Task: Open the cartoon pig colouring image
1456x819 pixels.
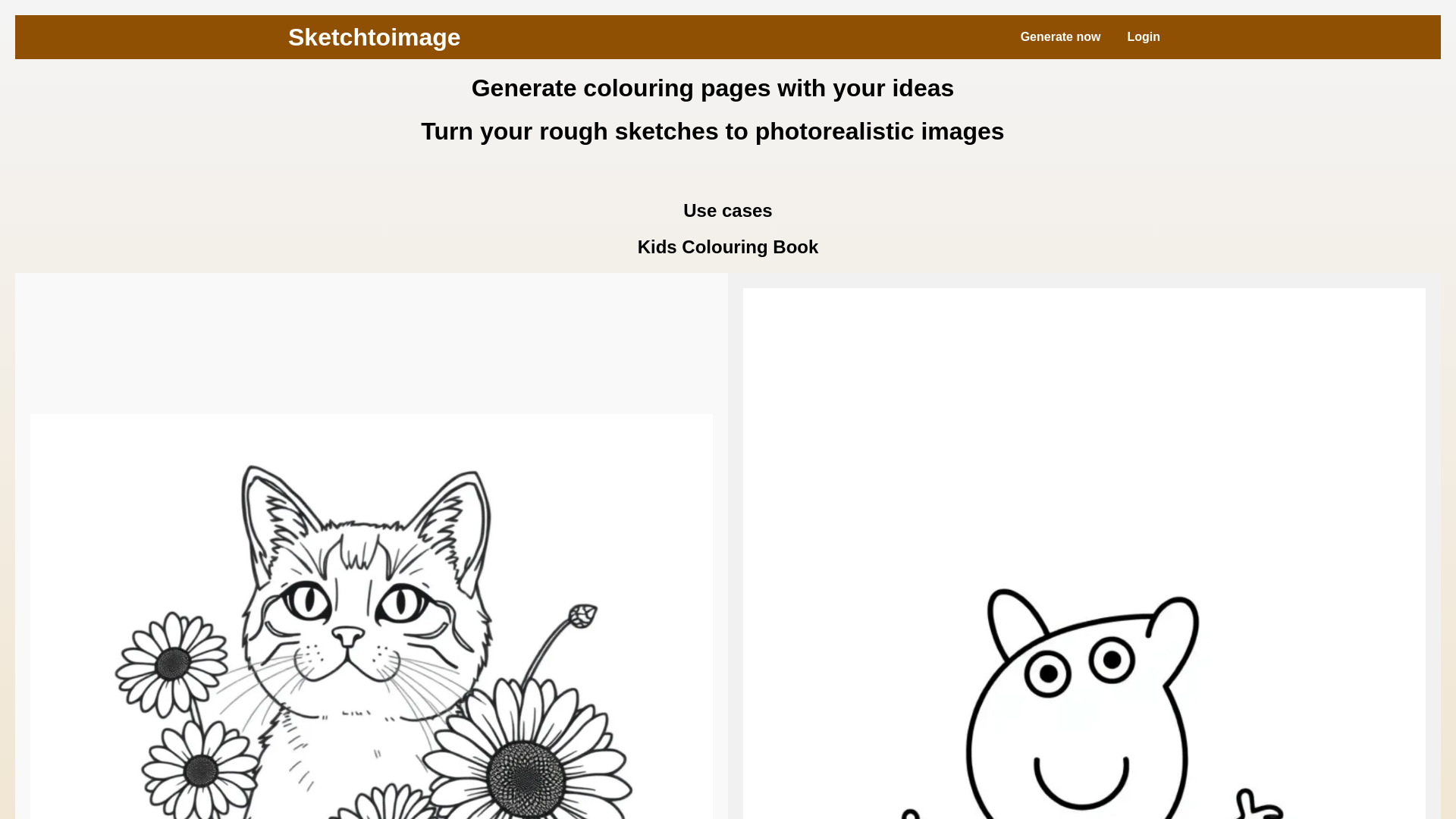Action: pyautogui.click(x=1084, y=554)
